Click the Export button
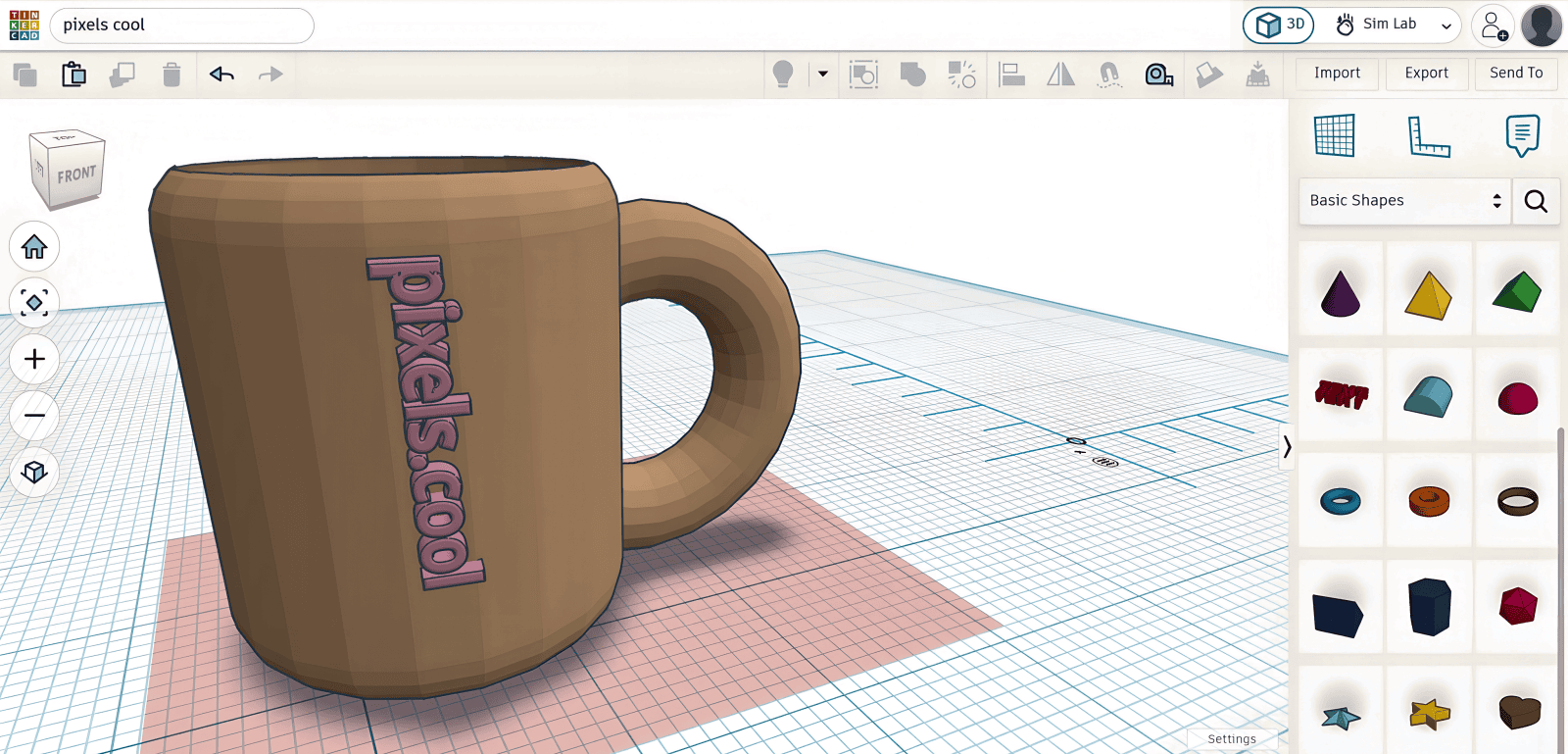Viewport: 1568px width, 754px height. point(1427,74)
